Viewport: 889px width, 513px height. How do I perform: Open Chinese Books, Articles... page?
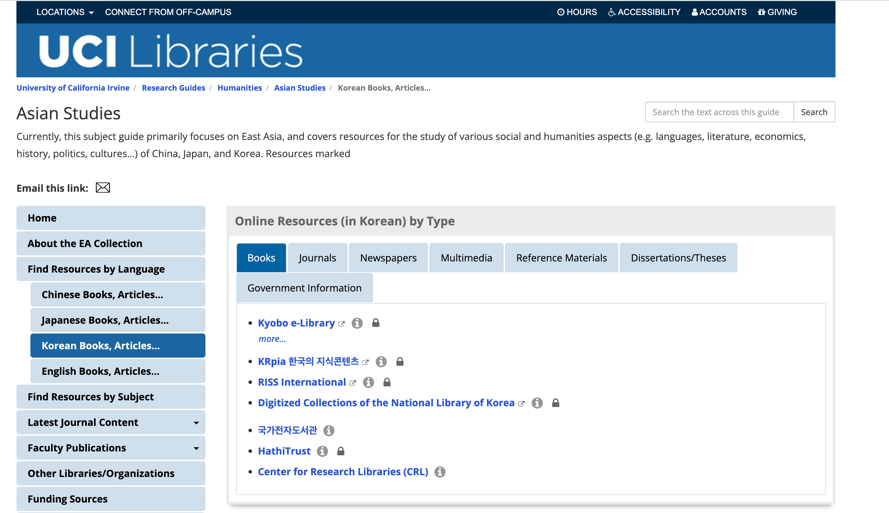point(118,295)
